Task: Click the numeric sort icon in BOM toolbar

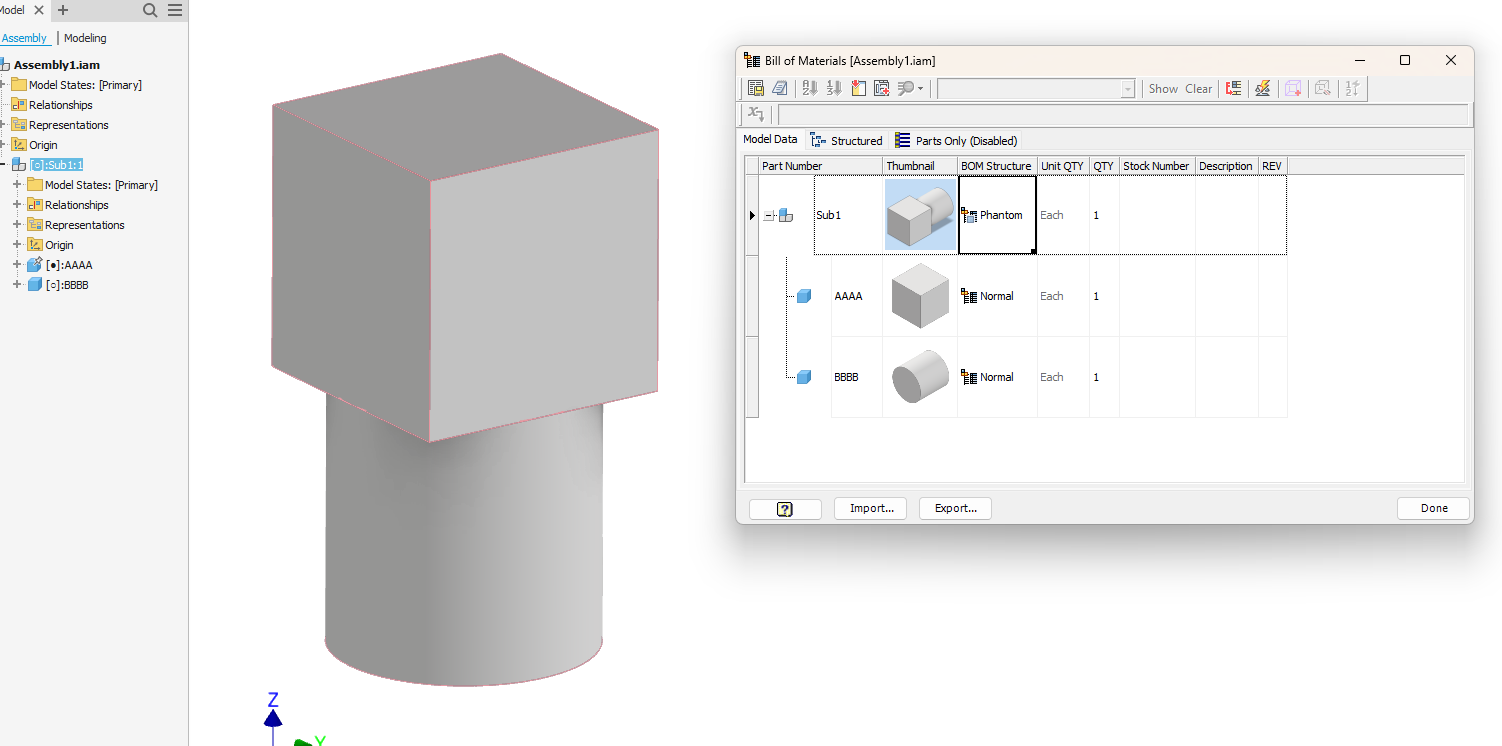Action: pyautogui.click(x=833, y=88)
